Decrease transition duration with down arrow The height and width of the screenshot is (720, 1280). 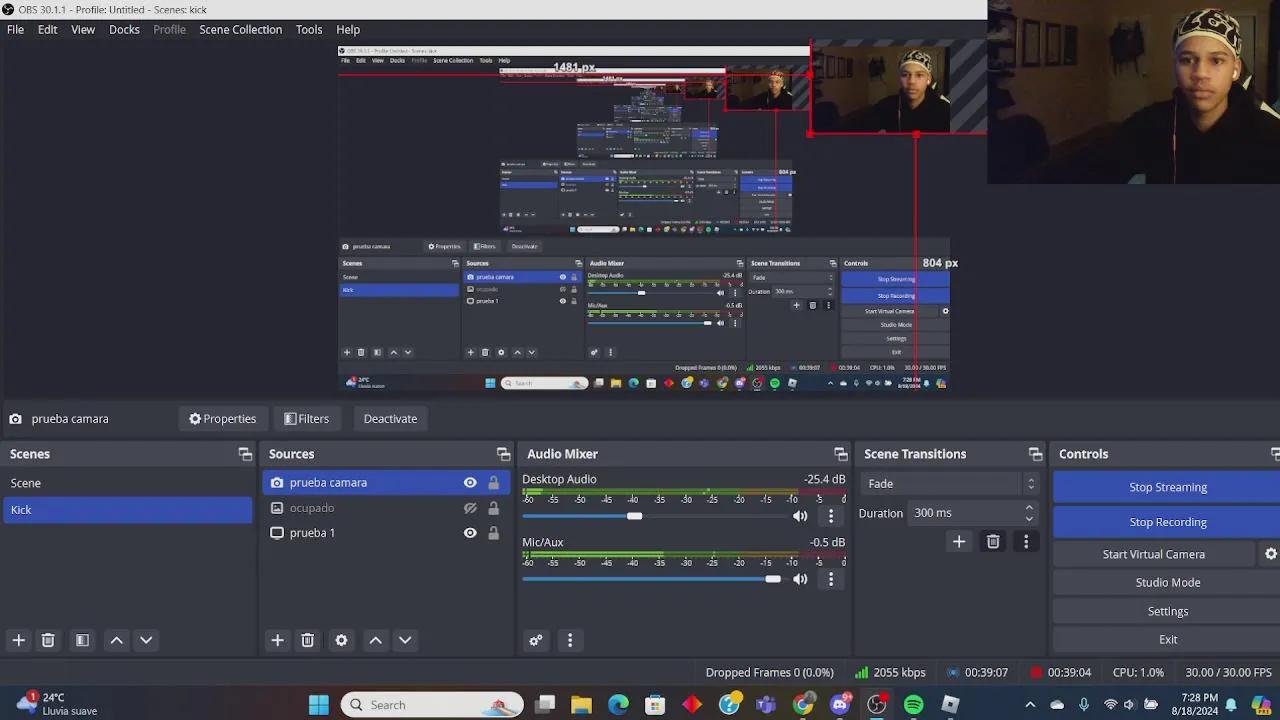[1029, 518]
